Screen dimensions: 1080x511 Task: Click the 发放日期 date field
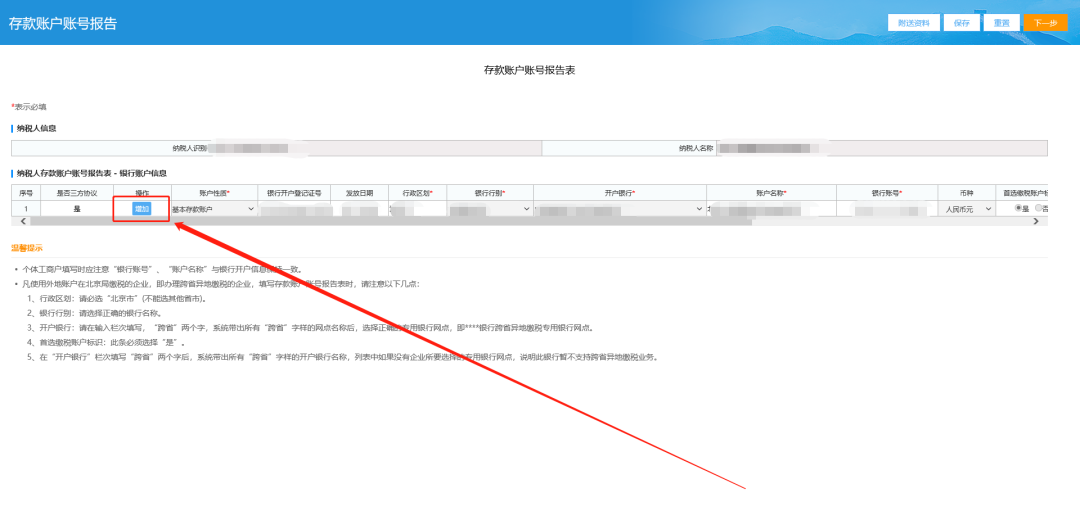coord(359,209)
